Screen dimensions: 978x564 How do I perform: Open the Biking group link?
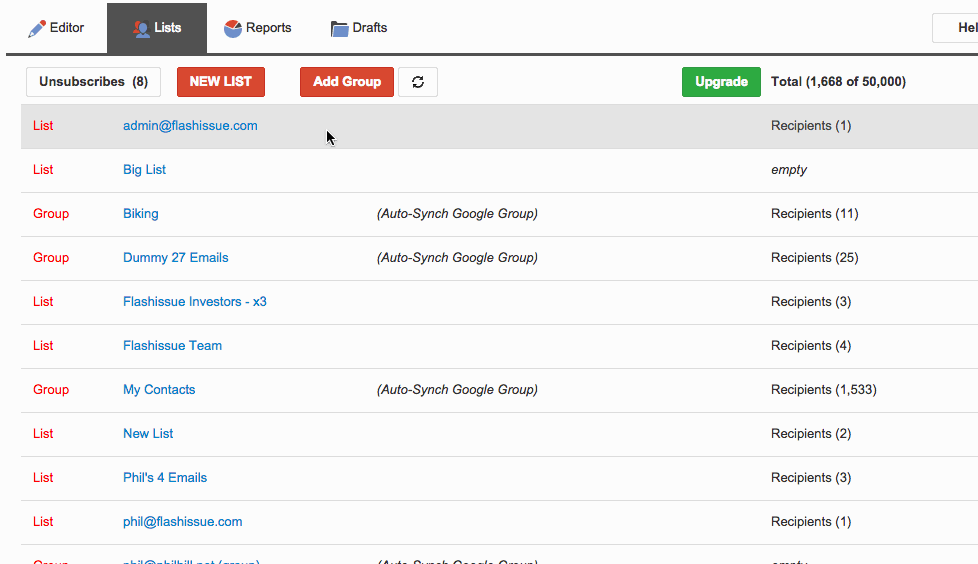(x=140, y=214)
